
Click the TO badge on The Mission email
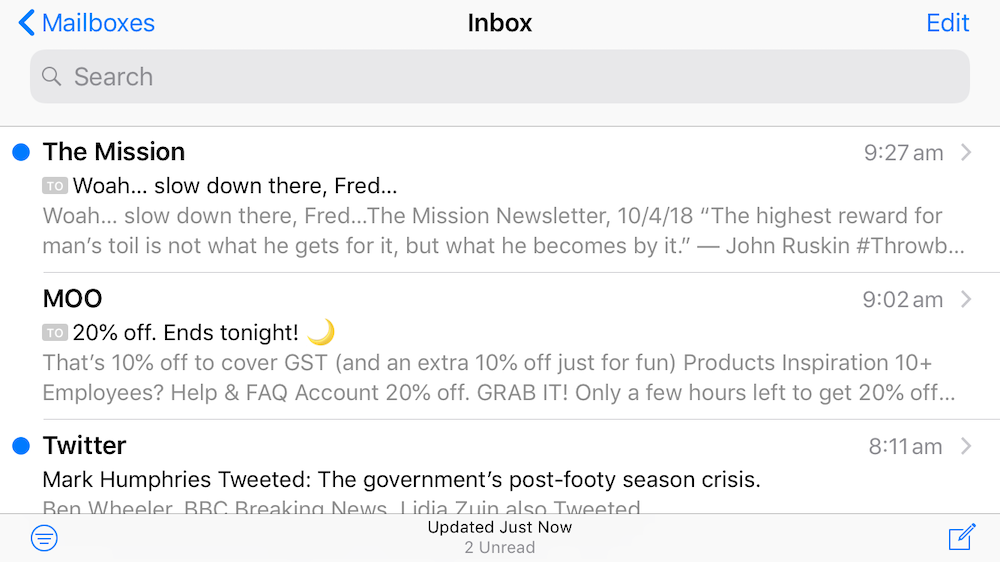[55, 186]
